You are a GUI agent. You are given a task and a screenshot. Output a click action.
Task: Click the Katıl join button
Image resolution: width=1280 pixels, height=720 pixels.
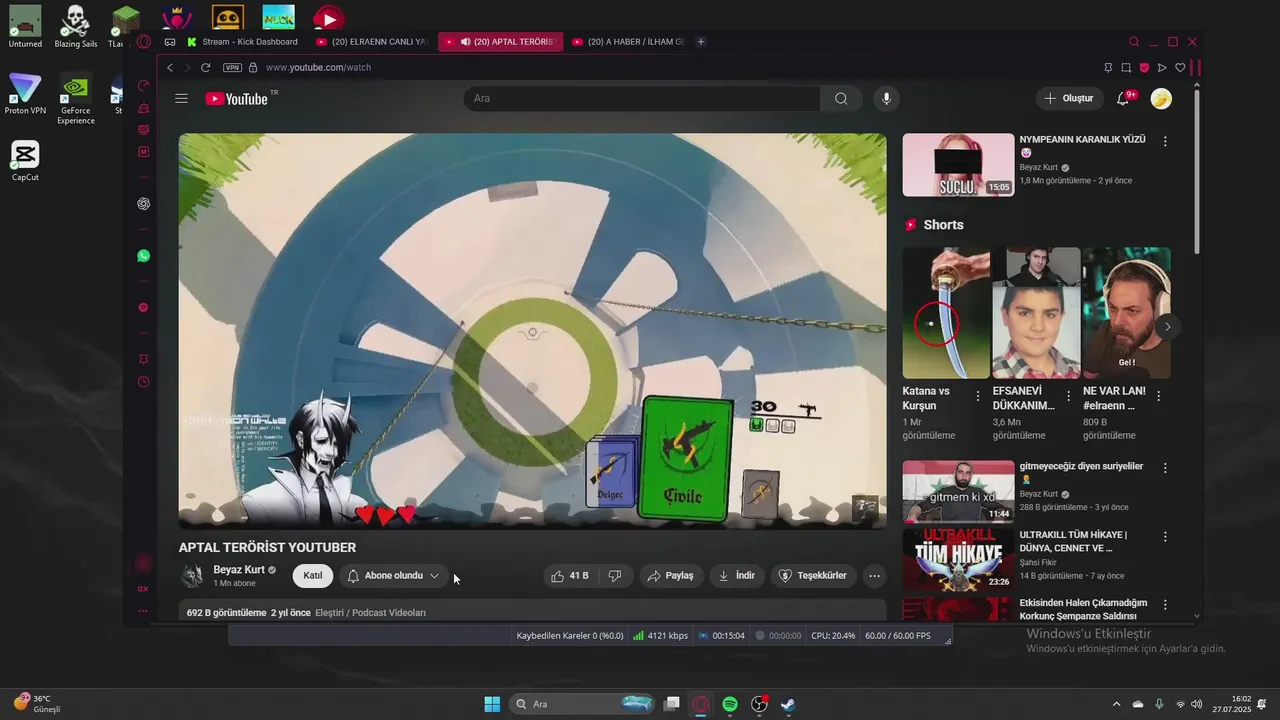tap(313, 575)
